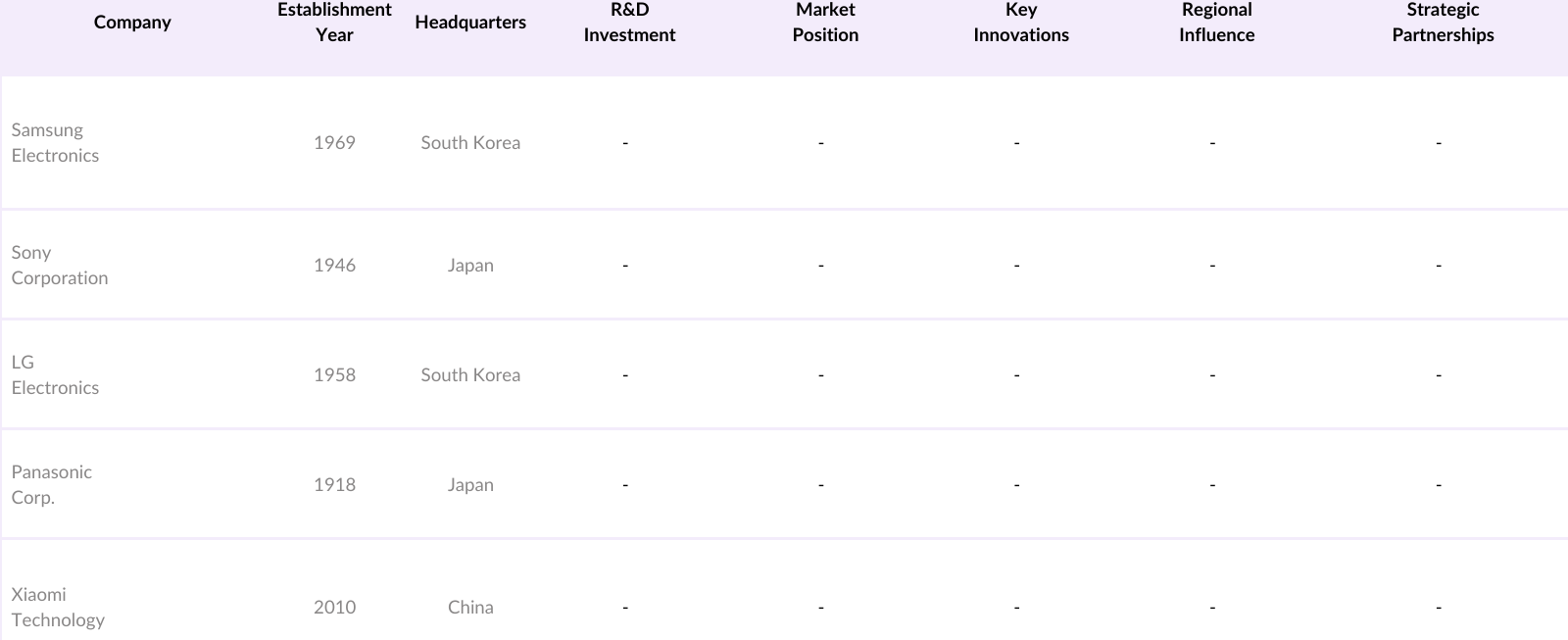
Task: Select the LG Electronics company cell
Action: (56, 375)
